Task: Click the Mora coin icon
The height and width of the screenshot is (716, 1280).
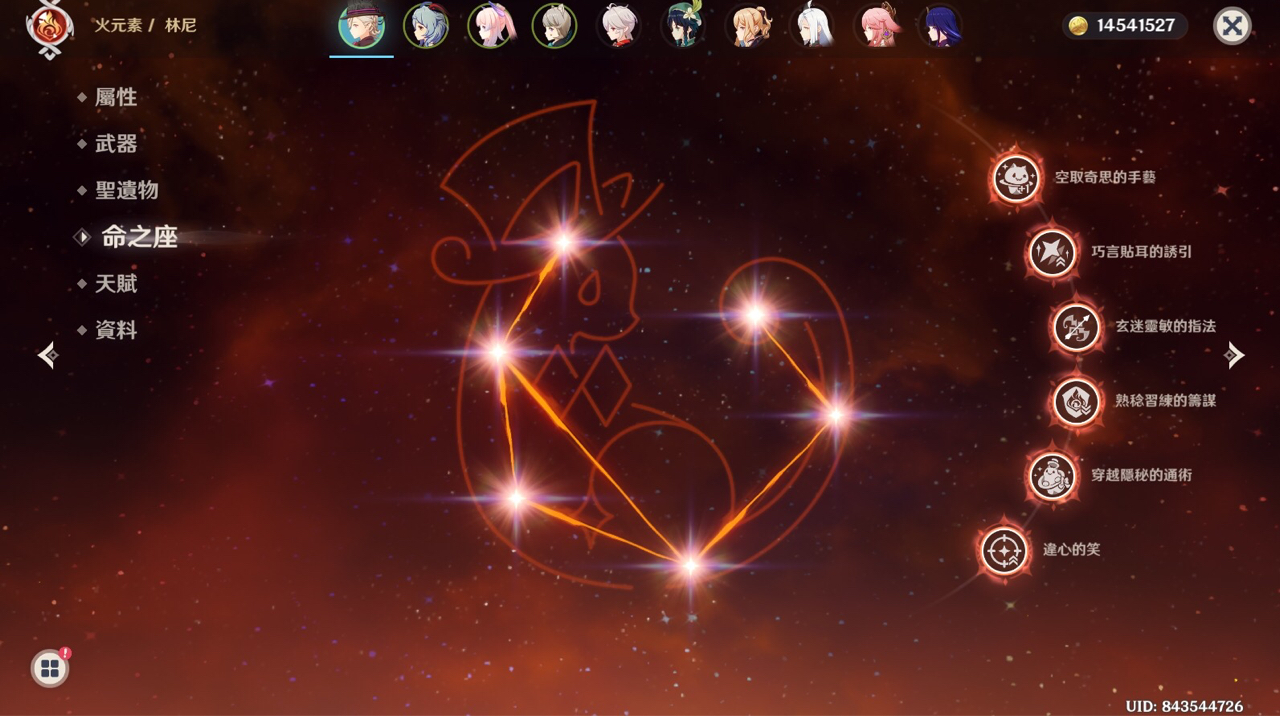Action: point(1078,26)
